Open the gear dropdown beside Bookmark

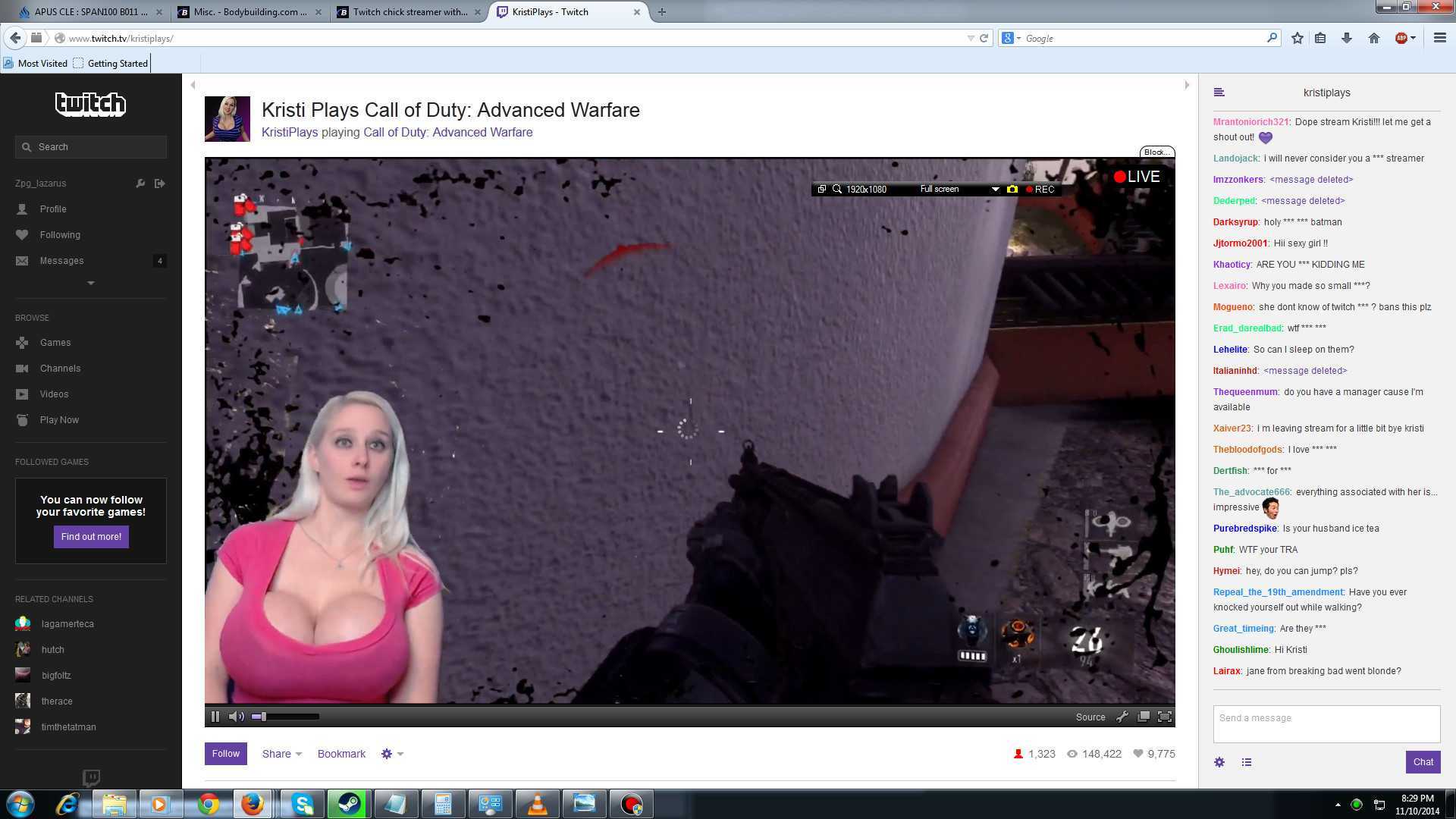pos(392,754)
